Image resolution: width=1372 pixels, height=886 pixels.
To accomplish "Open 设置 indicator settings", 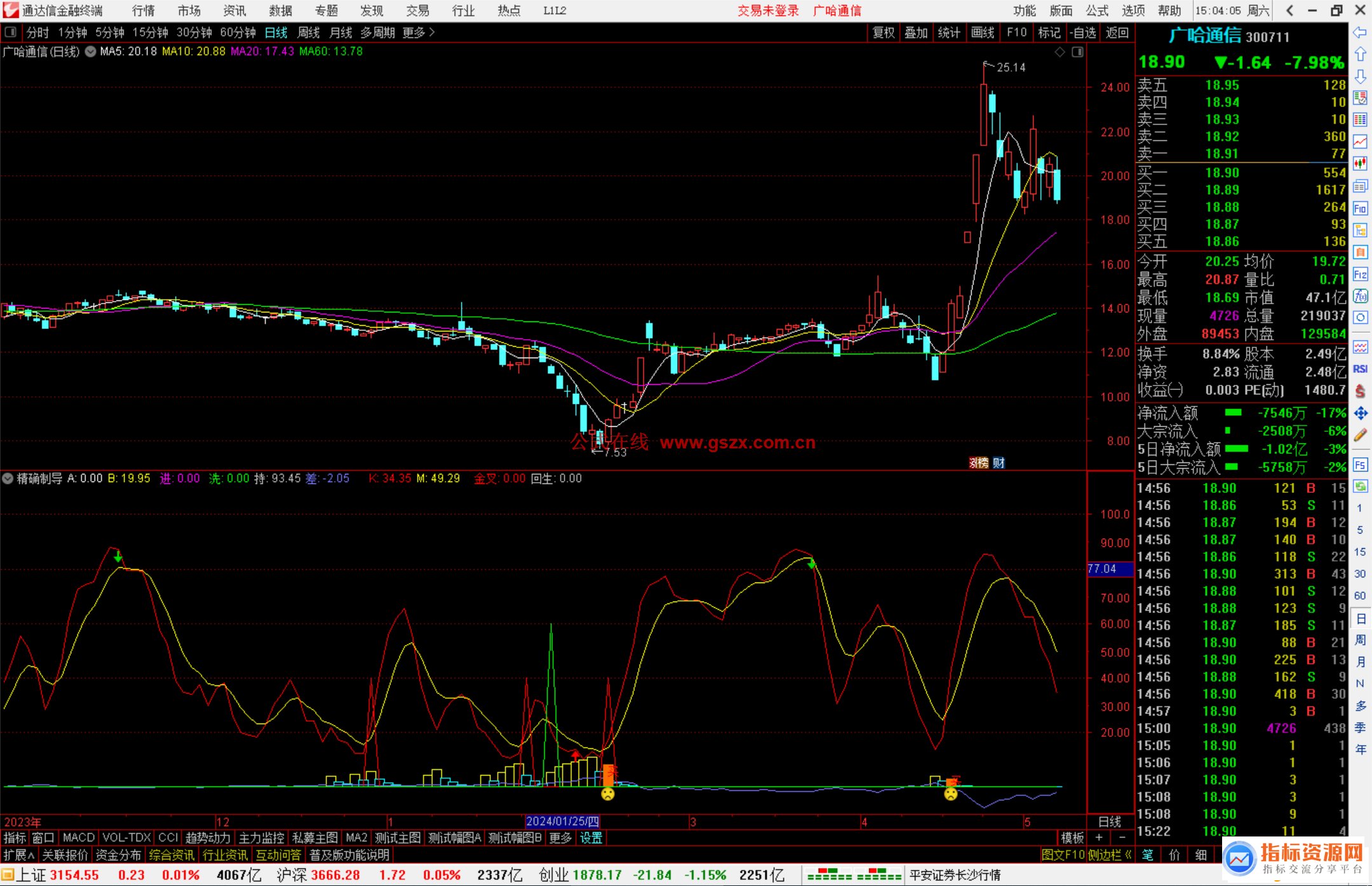I will coord(591,838).
